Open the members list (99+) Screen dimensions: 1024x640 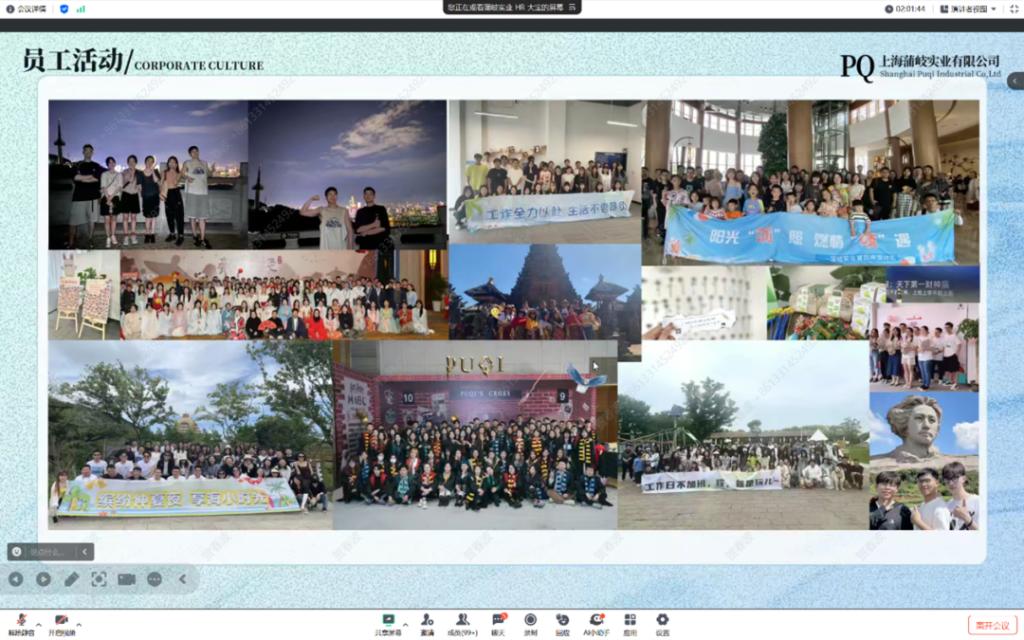tap(462, 621)
